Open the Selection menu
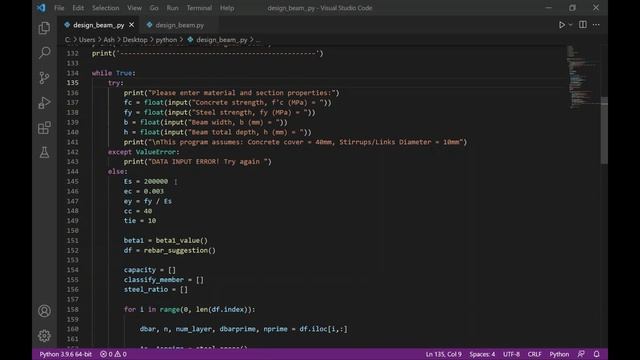Viewport: 640px width, 360px height. pyautogui.click(x=105, y=8)
